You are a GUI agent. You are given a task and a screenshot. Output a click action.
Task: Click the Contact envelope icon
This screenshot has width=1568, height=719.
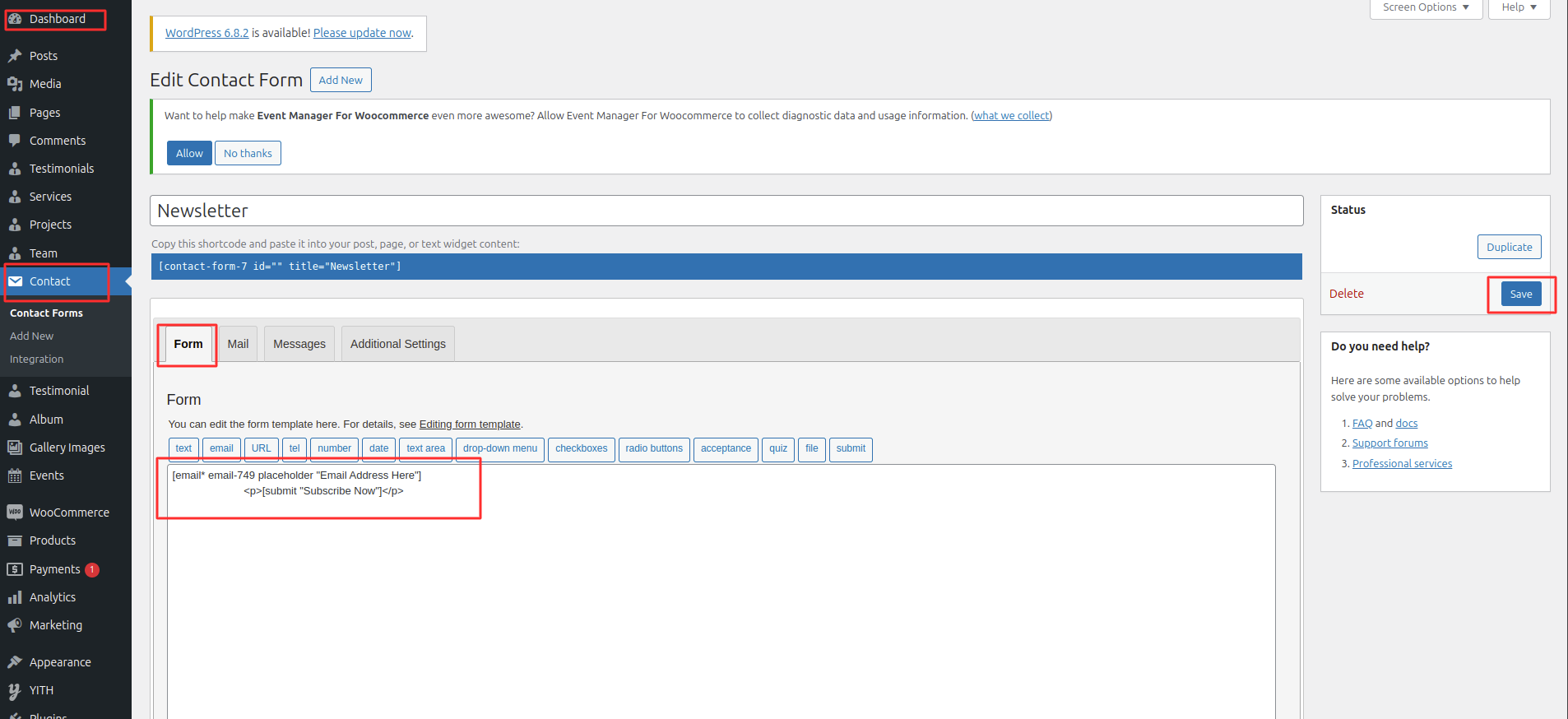(x=15, y=281)
